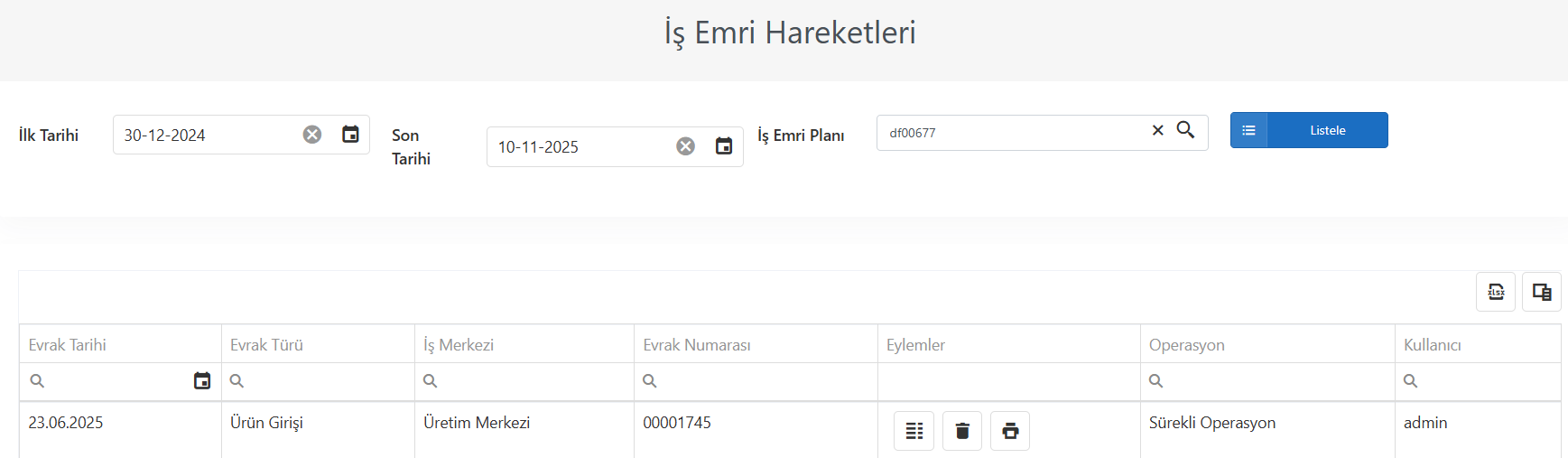1568x458 pixels.
Task: Sort by the Evrak Türü column header
Action: [318, 344]
